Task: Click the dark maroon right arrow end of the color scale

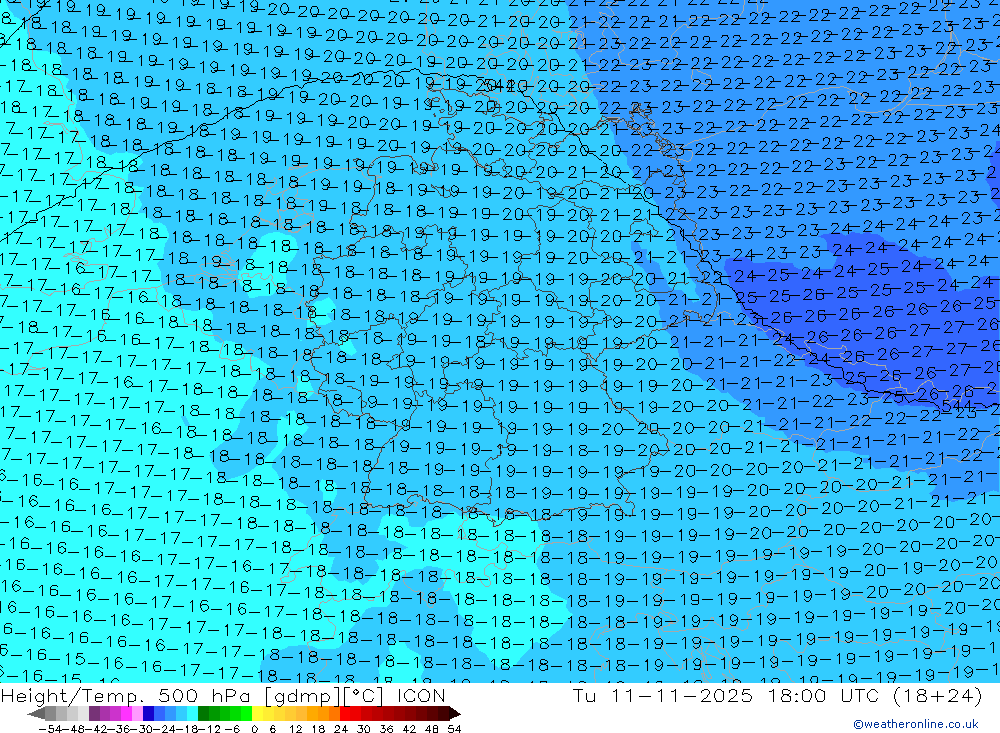Action: (x=454, y=713)
